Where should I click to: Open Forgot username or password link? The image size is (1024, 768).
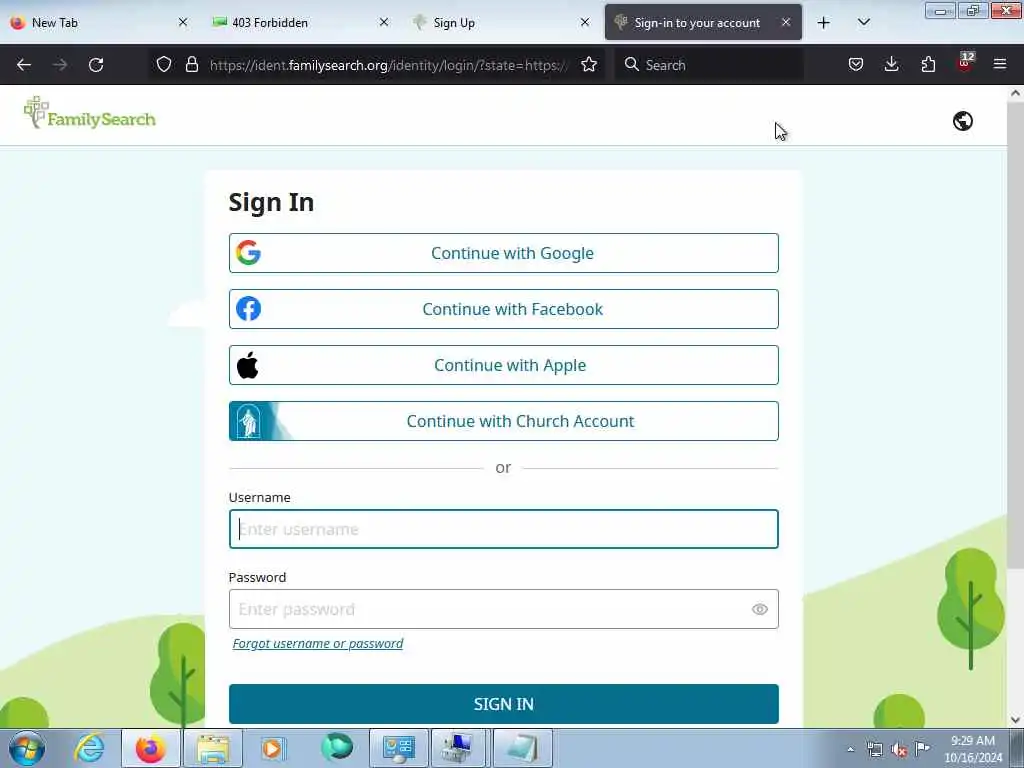coord(317,644)
